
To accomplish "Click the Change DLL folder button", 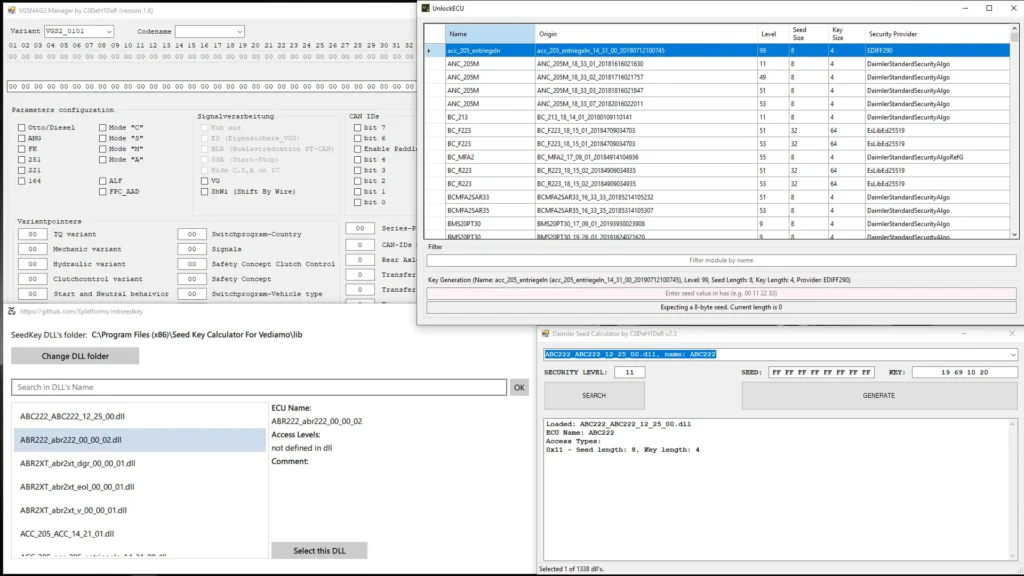I will coord(76,355).
